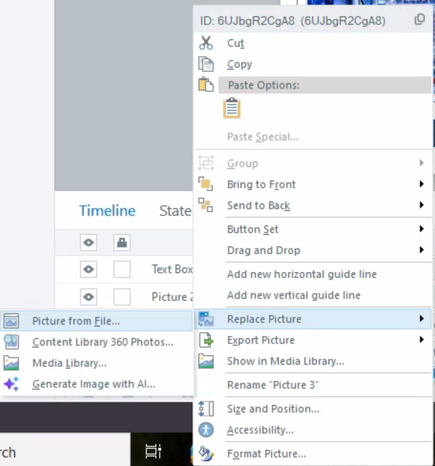
Task: Expand the Send to Back submenu arrow
Action: point(422,205)
